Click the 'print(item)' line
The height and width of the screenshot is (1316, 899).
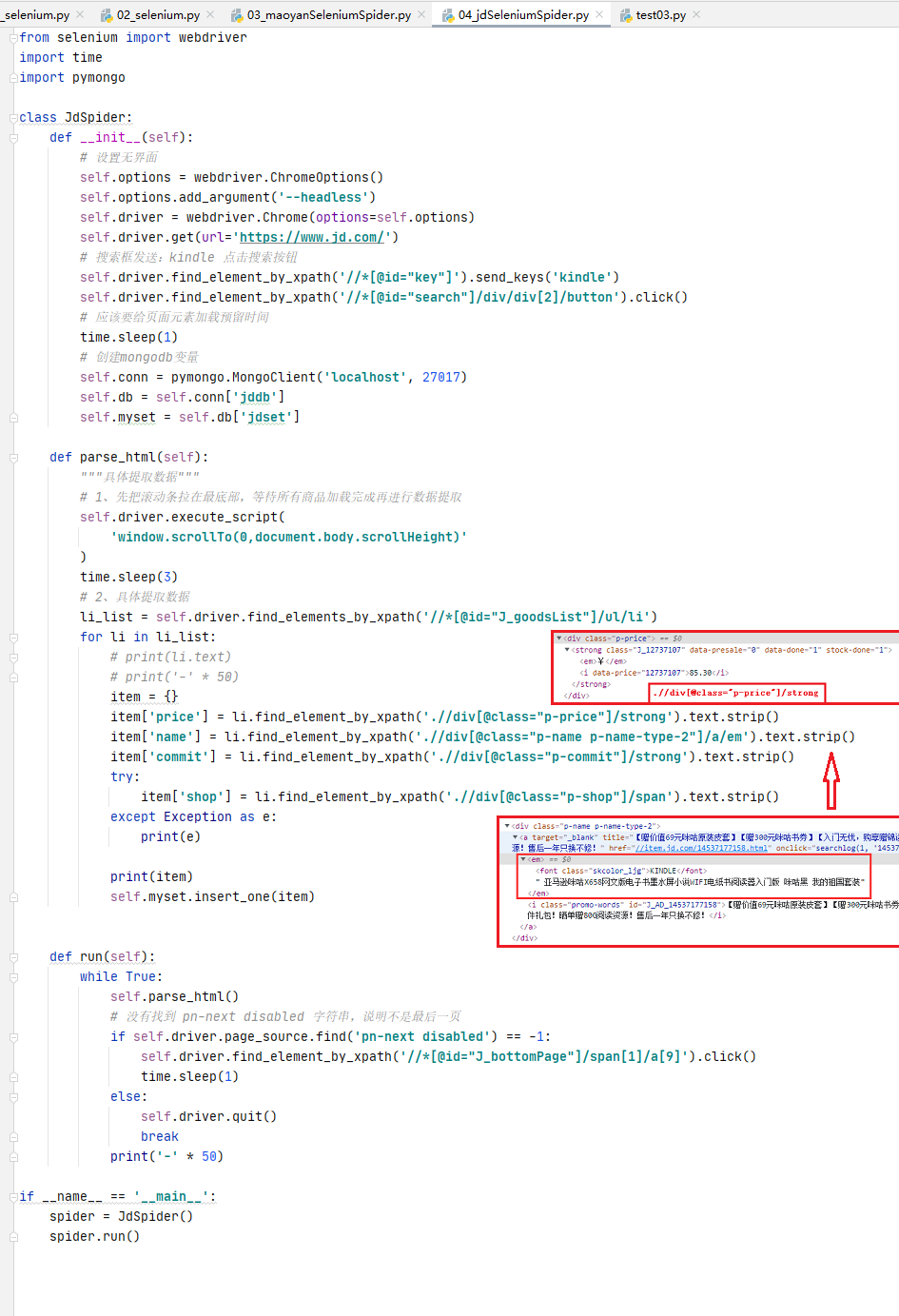pyautogui.click(x=151, y=876)
